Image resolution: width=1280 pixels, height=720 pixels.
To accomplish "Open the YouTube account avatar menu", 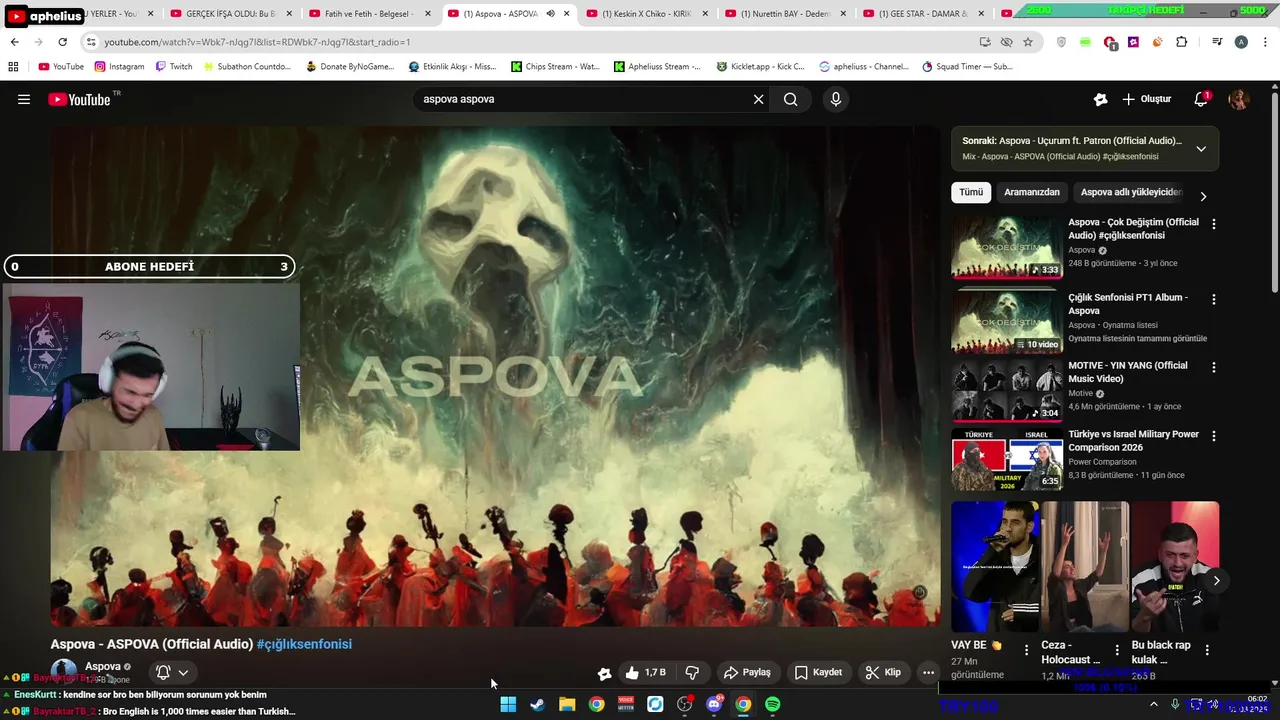I will pyautogui.click(x=1239, y=99).
